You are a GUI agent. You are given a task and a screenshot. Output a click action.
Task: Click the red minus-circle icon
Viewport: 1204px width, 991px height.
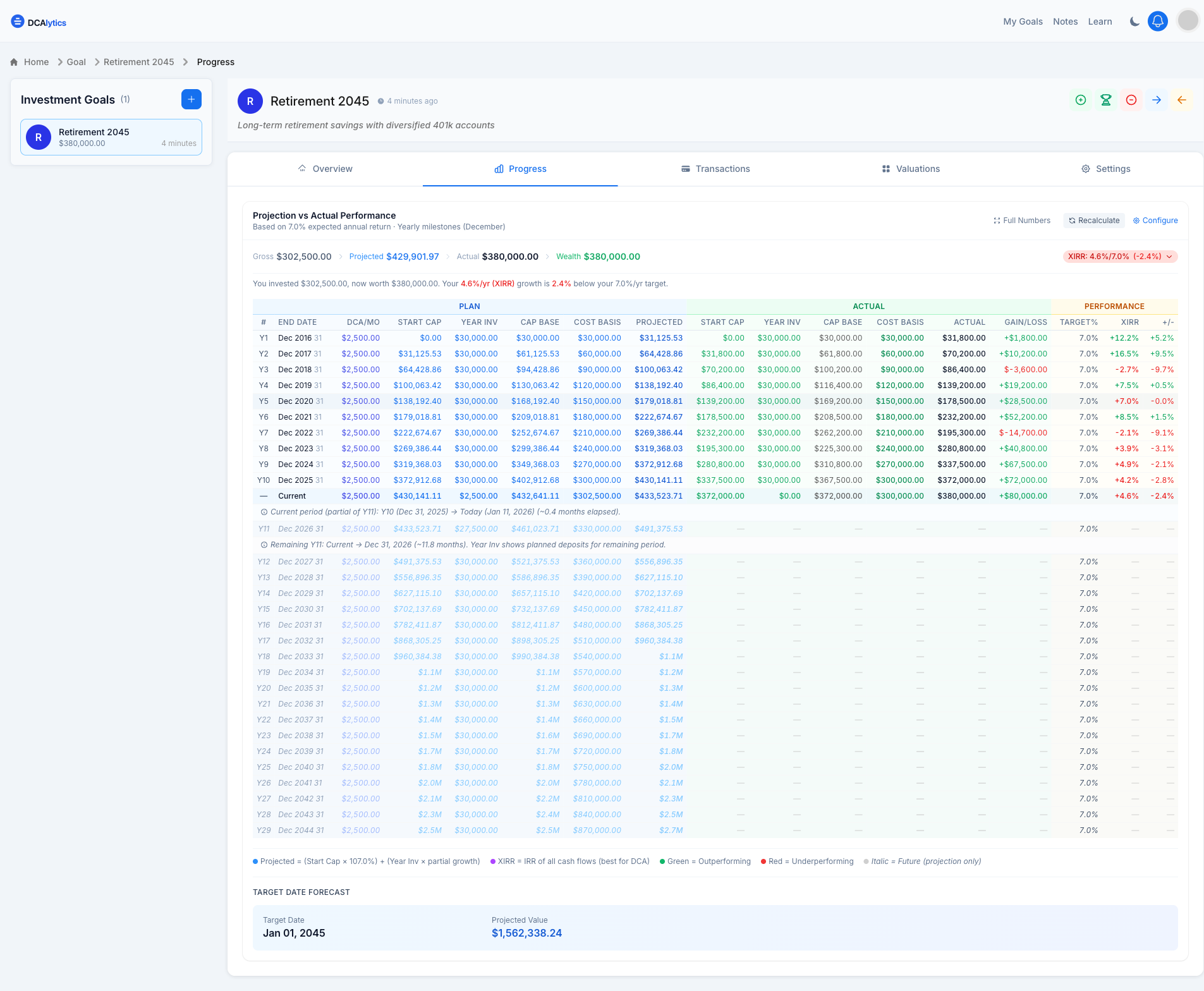1131,100
